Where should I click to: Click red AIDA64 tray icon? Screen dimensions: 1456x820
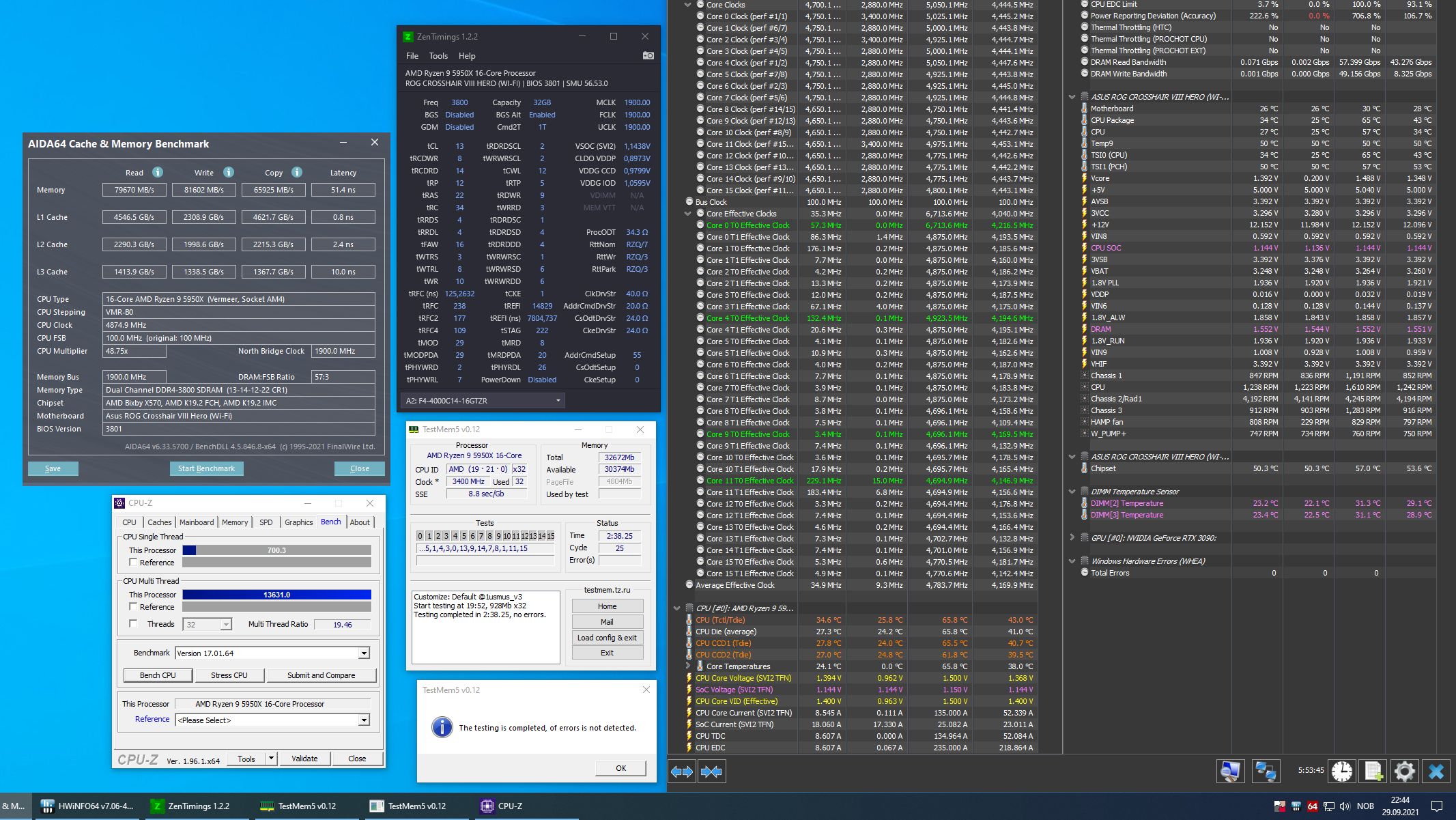[x=1312, y=806]
